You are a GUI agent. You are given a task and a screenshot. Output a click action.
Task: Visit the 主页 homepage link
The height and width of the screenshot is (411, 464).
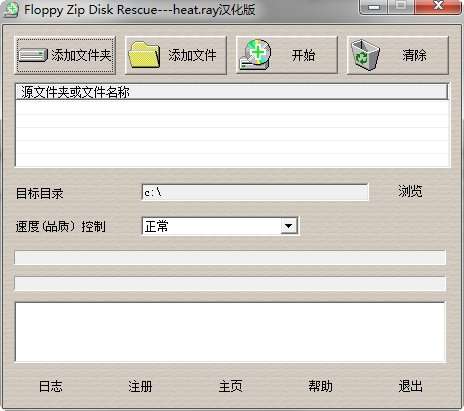click(x=230, y=386)
